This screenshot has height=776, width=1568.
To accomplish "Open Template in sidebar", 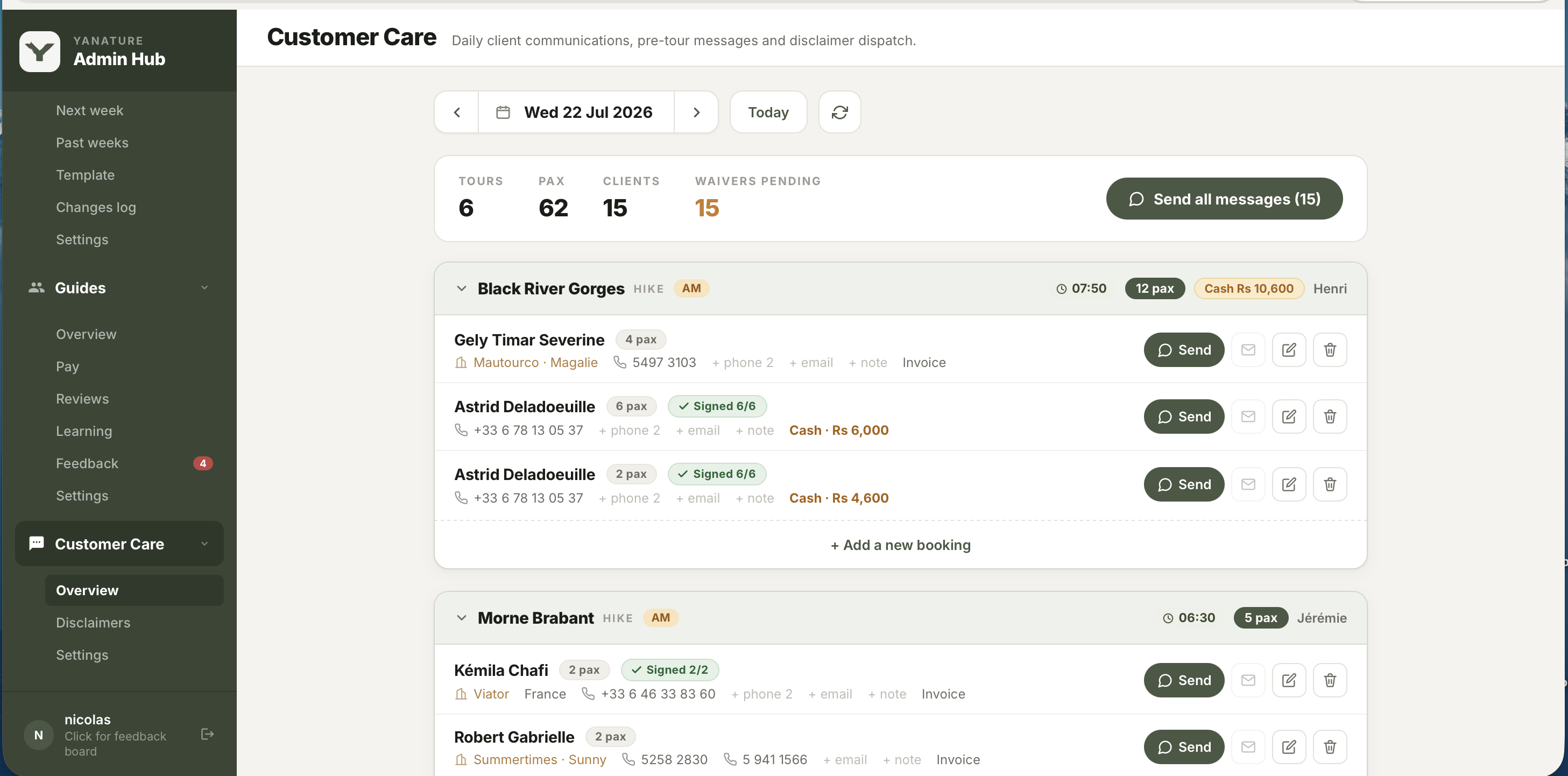I will (x=85, y=175).
